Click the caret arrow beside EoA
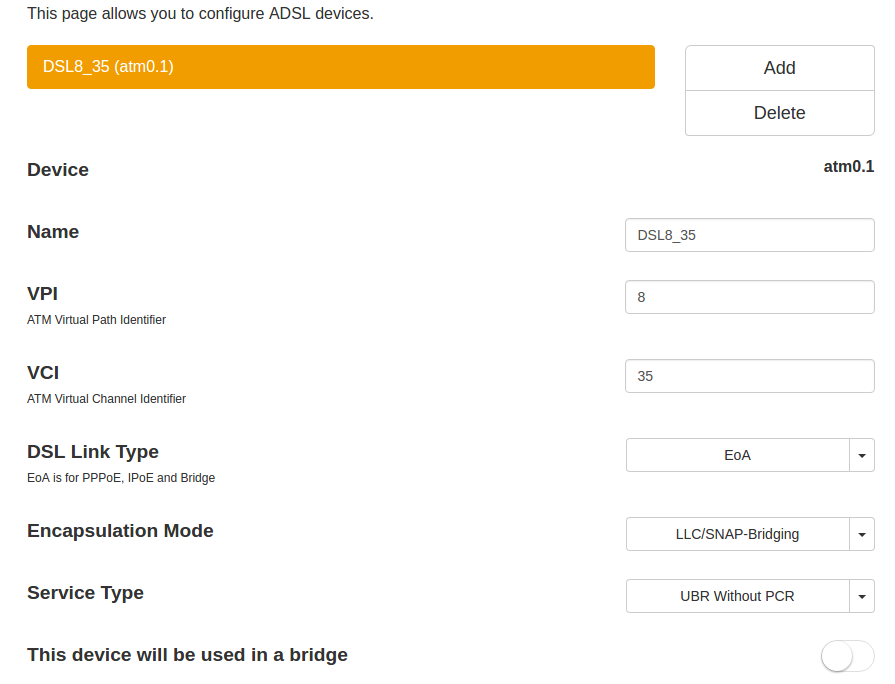The width and height of the screenshot is (895, 684). click(862, 455)
